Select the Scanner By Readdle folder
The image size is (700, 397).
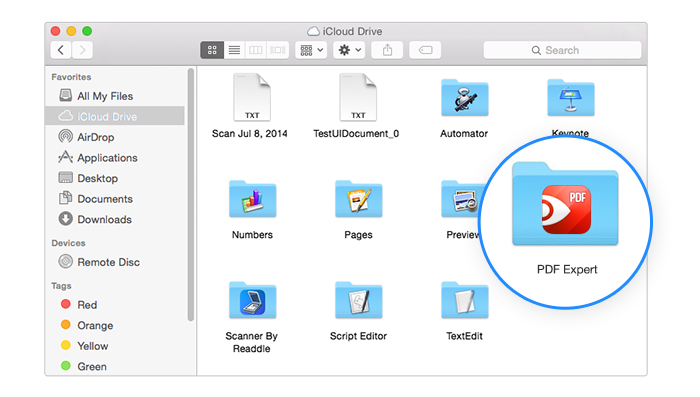252,300
